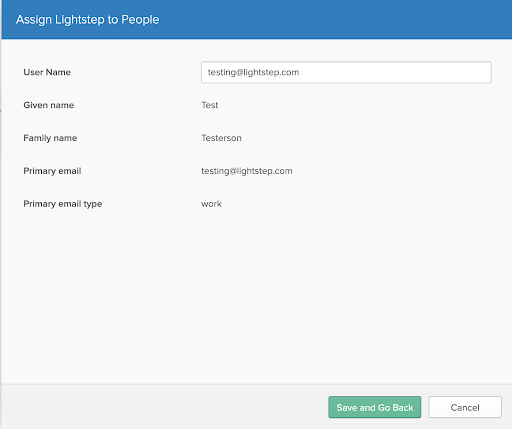The image size is (512, 429).
Task: Click the Primary email value testing@lightstep.com
Action: click(247, 171)
